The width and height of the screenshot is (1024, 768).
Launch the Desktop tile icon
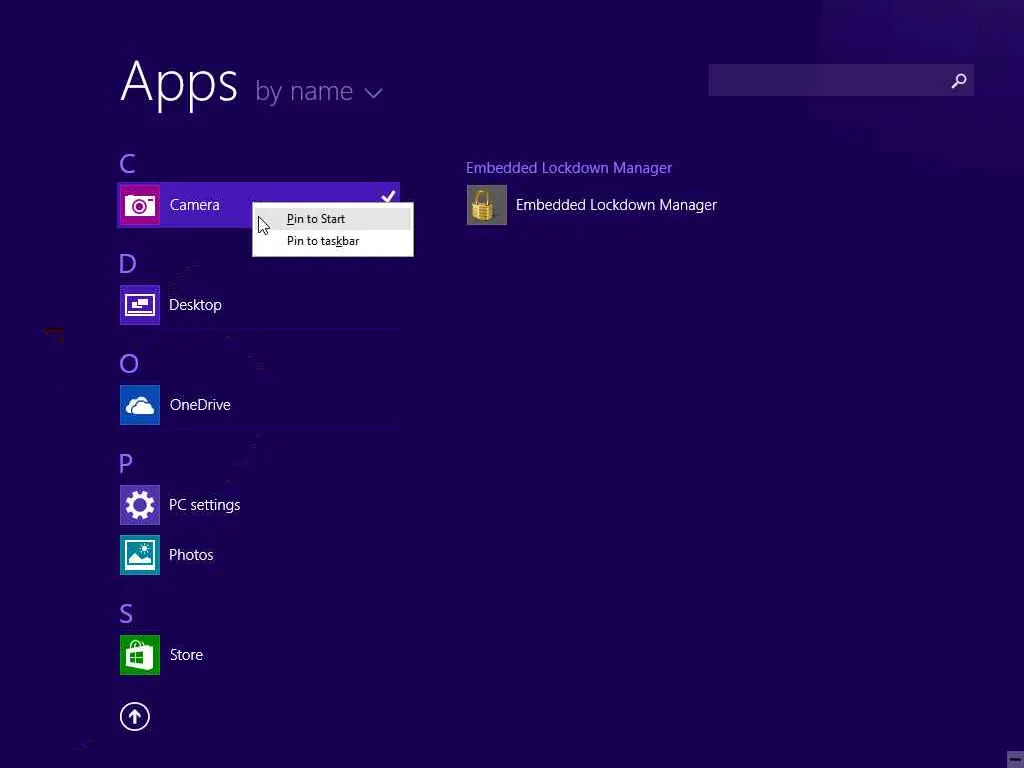tap(139, 305)
